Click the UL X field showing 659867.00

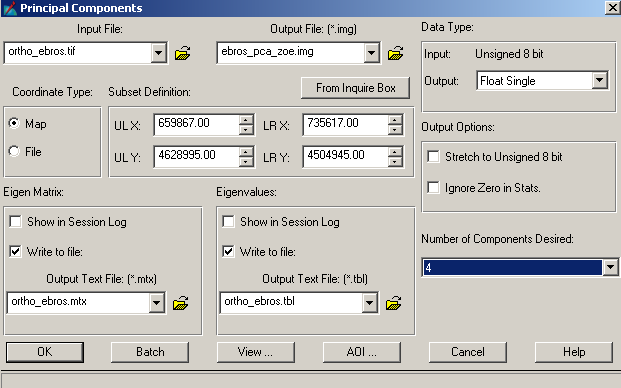click(x=197, y=125)
